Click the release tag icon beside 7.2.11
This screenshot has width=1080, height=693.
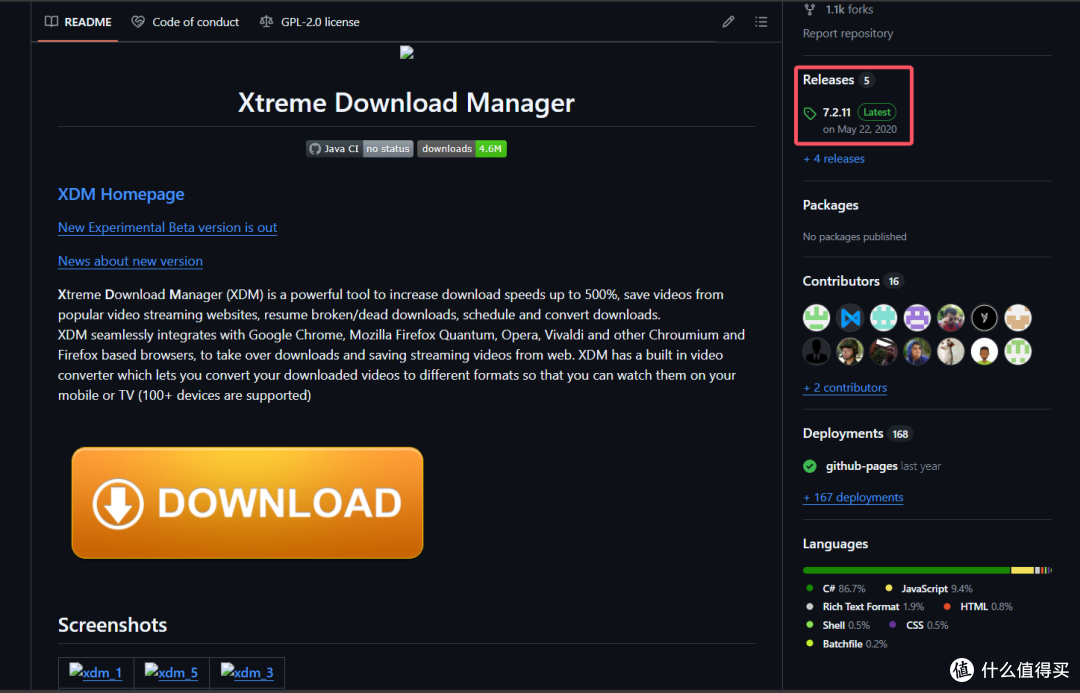pyautogui.click(x=810, y=114)
